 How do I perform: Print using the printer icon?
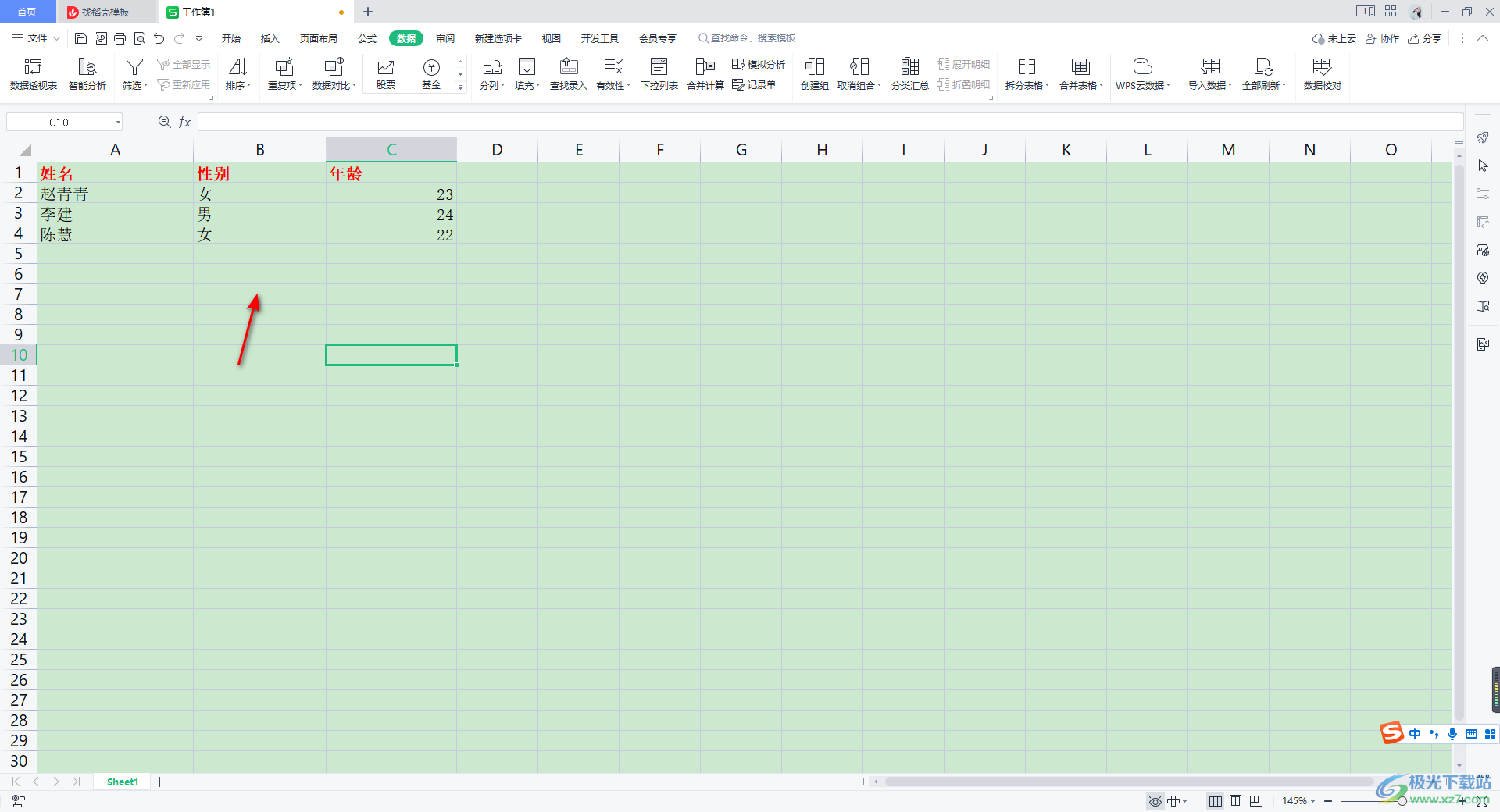click(120, 38)
